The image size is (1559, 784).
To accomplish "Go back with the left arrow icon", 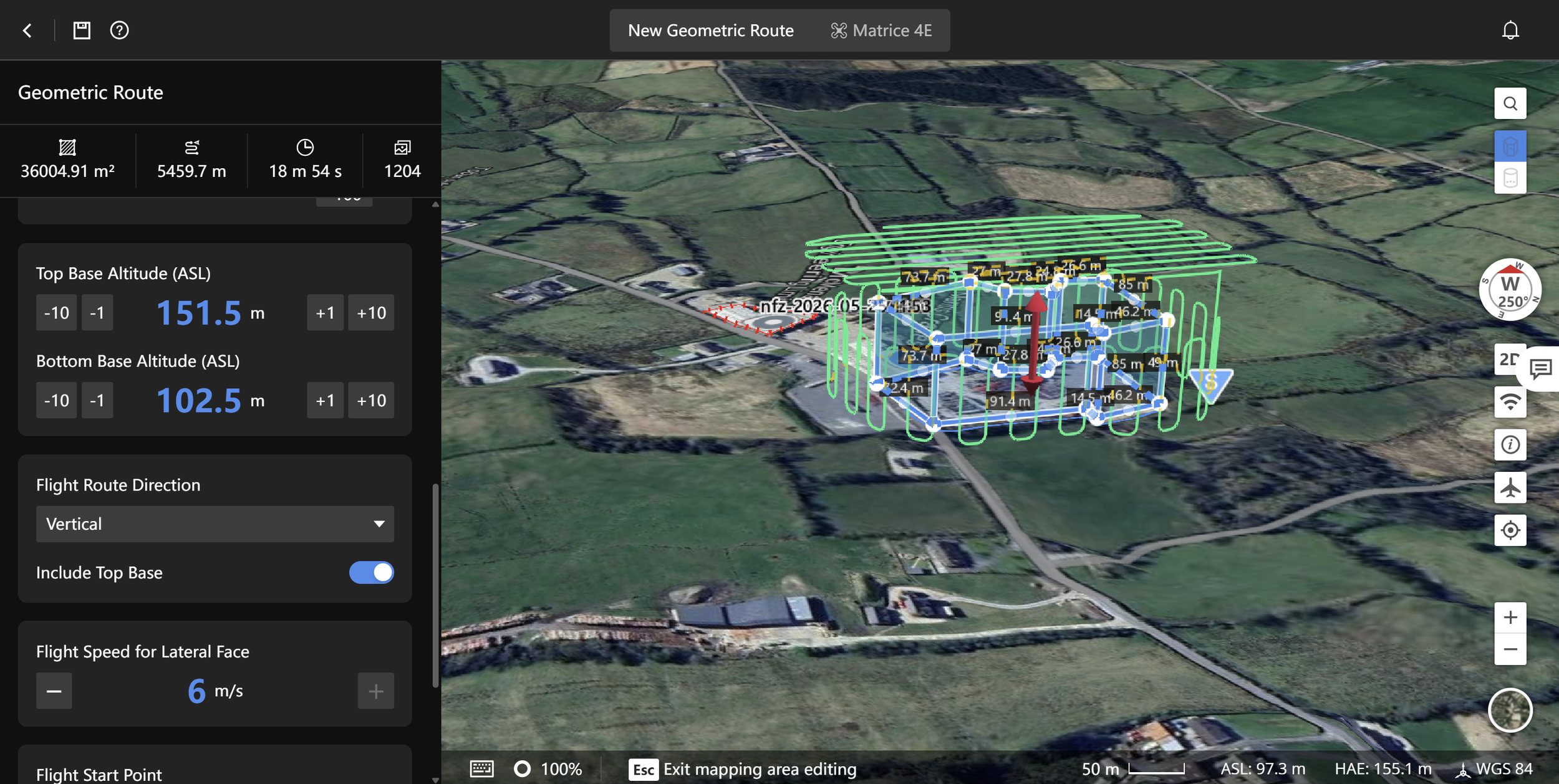I will 27,30.
